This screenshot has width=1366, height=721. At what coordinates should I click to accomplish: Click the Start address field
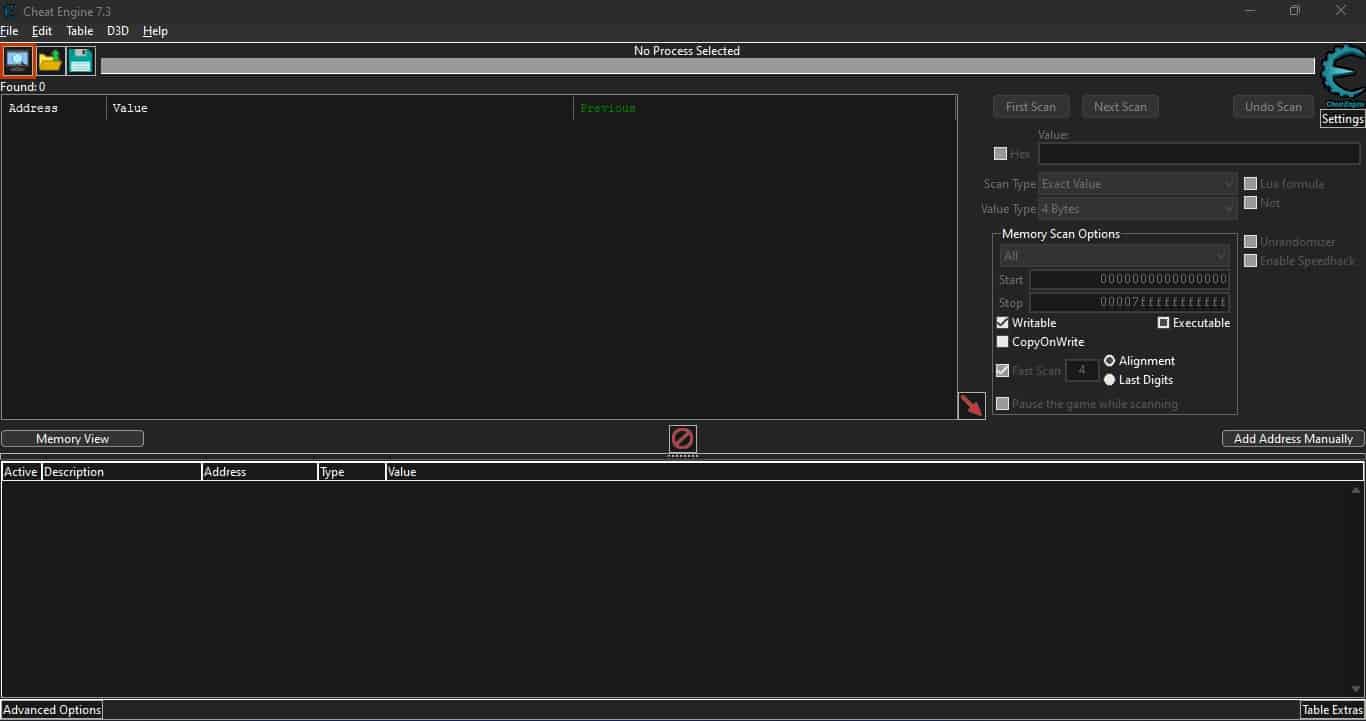1129,280
